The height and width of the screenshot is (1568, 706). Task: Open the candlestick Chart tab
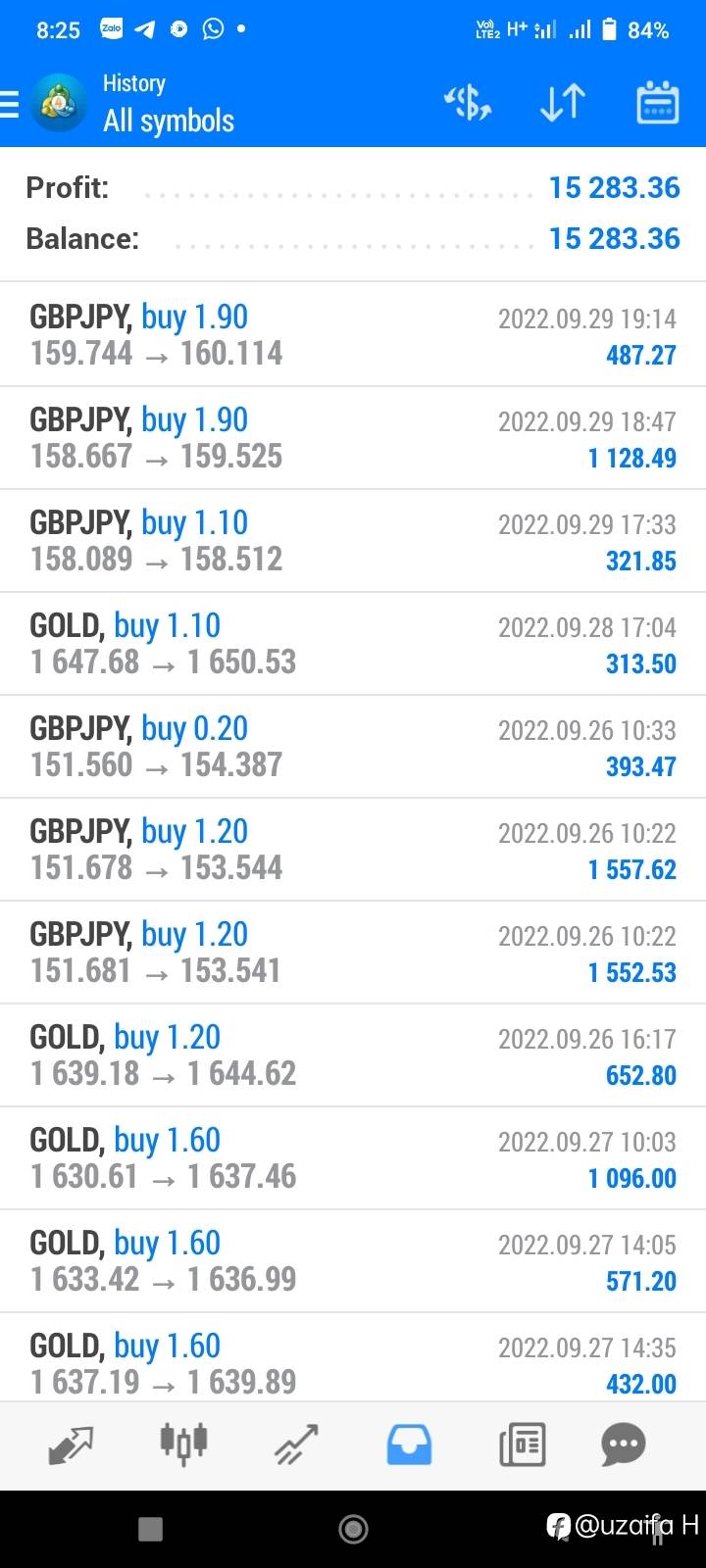tap(183, 1445)
